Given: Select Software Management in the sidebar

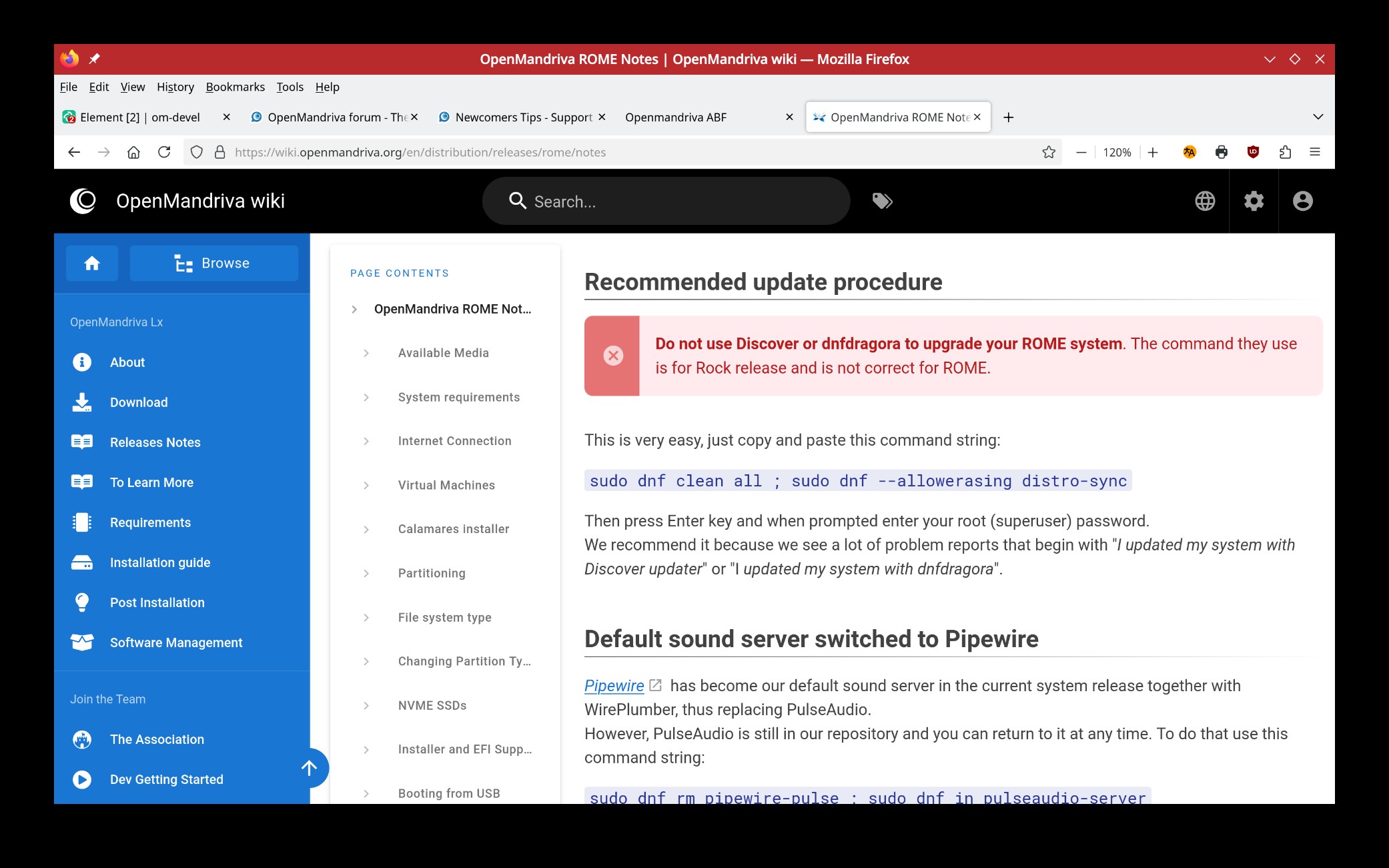Looking at the screenshot, I should (x=175, y=642).
